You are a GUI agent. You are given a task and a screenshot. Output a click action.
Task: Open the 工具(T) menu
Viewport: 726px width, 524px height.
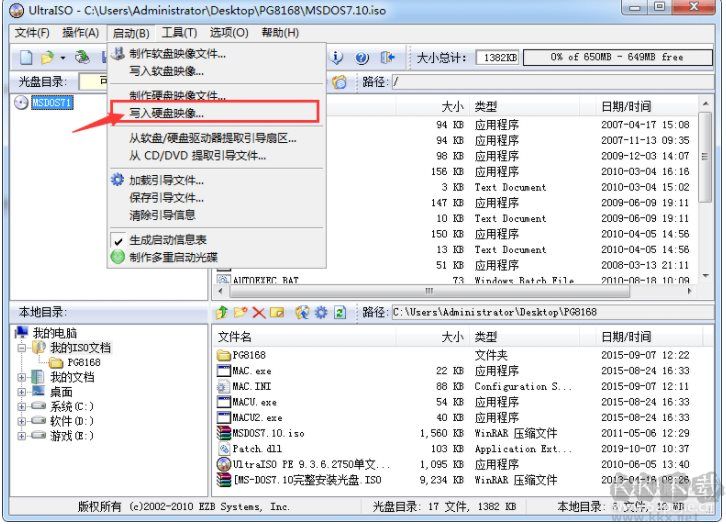coord(179,33)
